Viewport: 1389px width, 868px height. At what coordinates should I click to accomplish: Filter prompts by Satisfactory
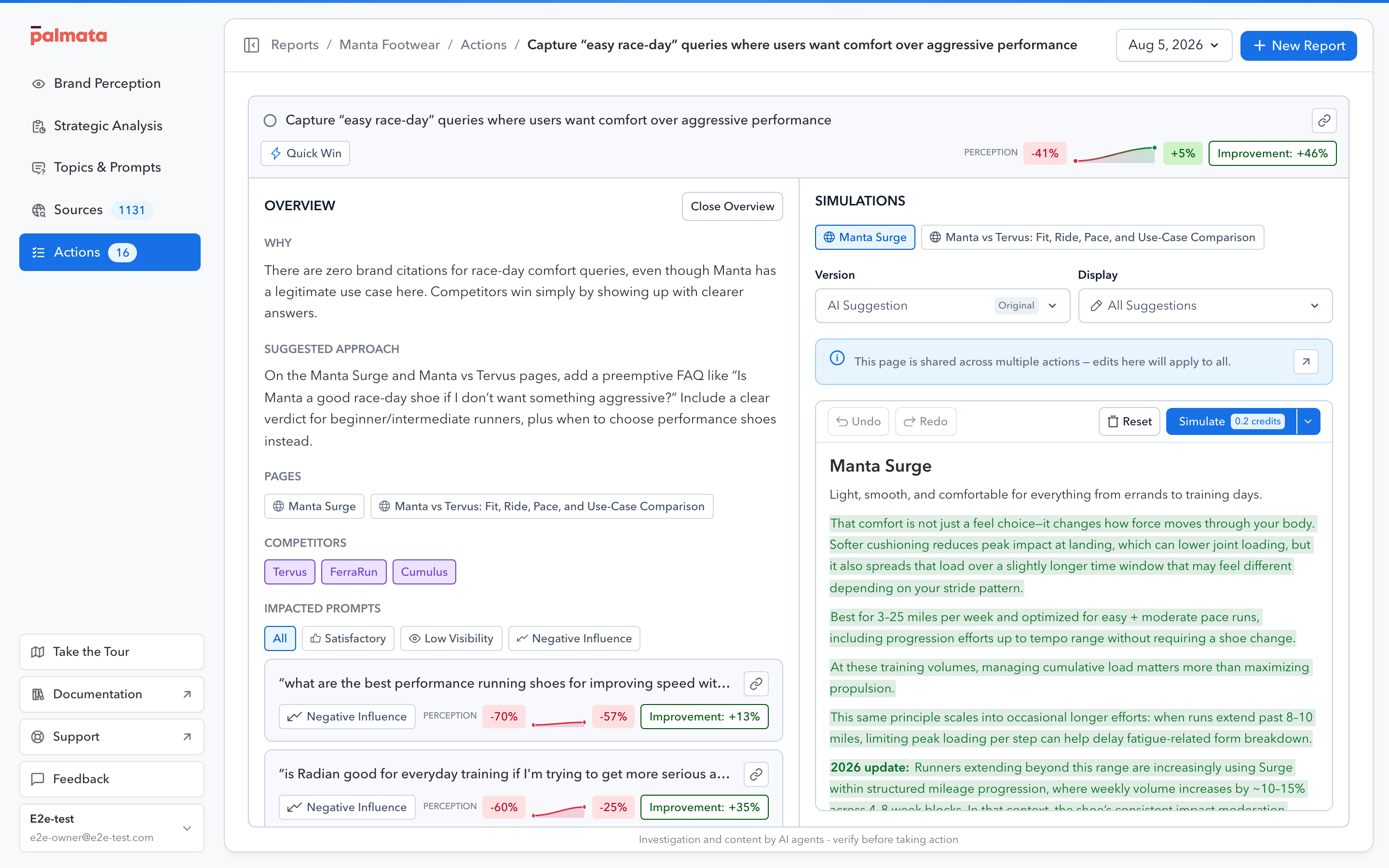[348, 638]
